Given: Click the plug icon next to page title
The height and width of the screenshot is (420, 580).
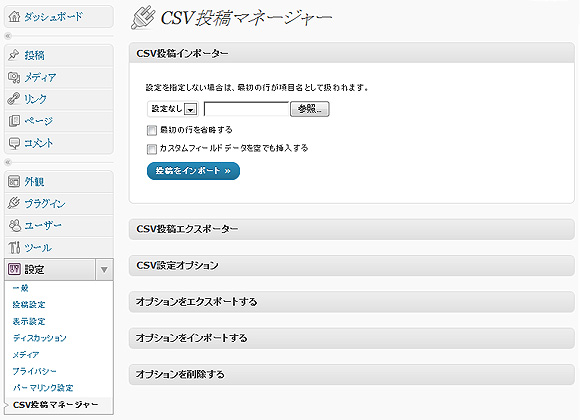Looking at the screenshot, I should 143,17.
